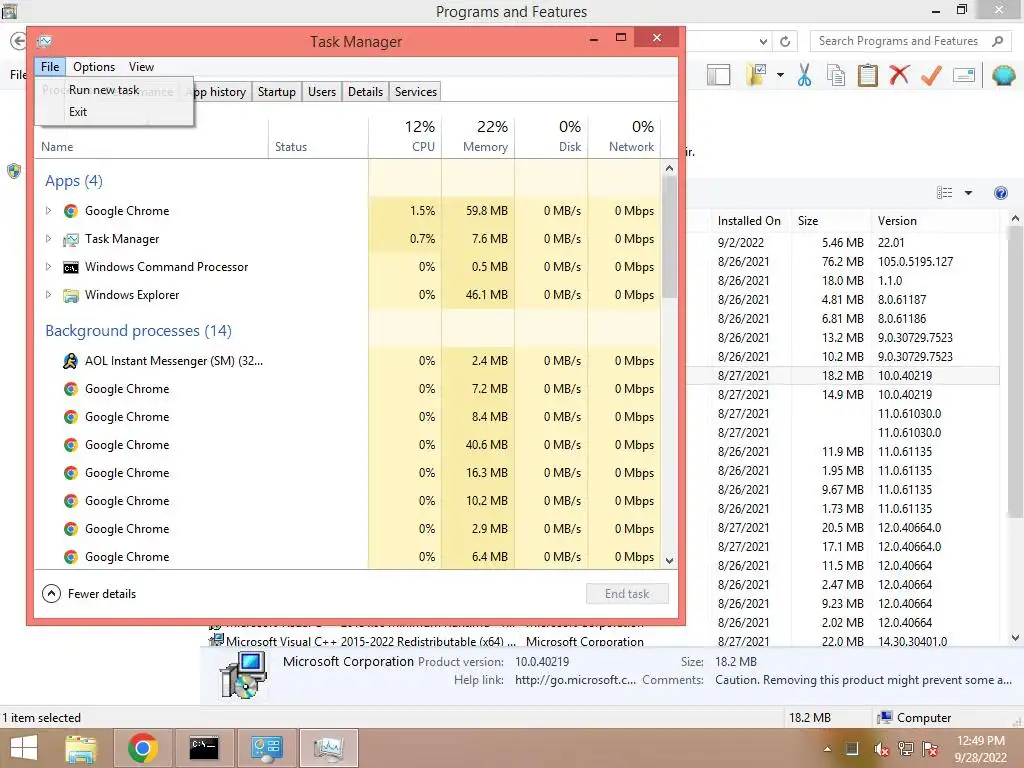
Task: Click the globe icon in Programs toolbar
Action: click(1003, 75)
